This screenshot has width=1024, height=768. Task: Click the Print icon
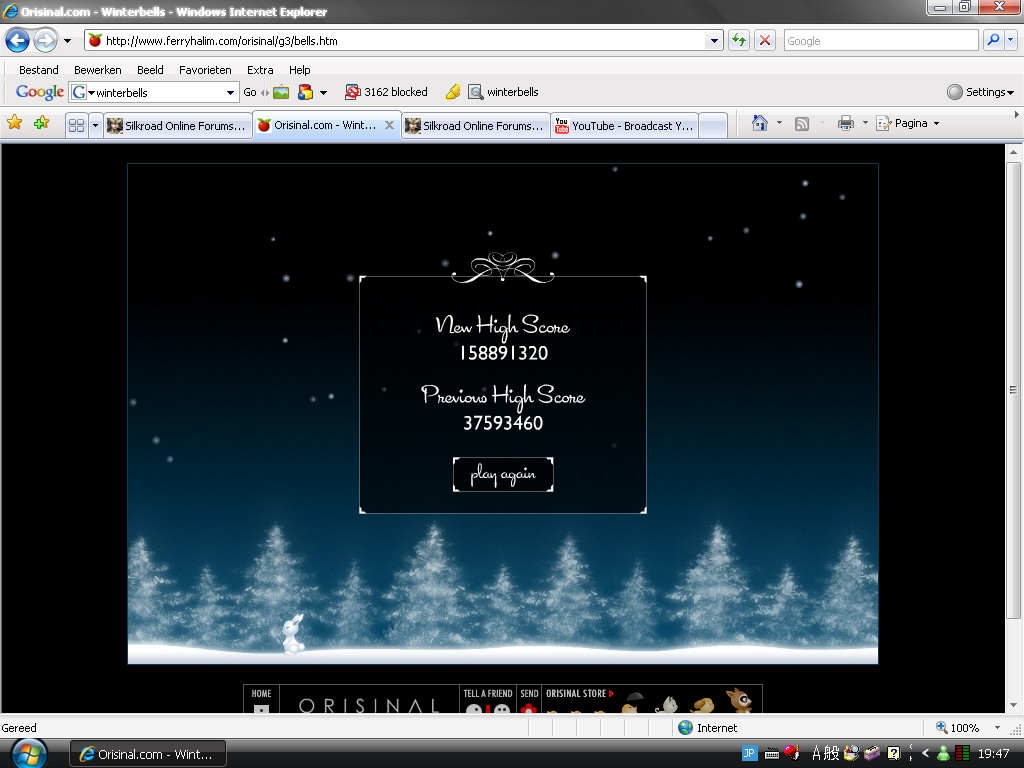(x=846, y=123)
